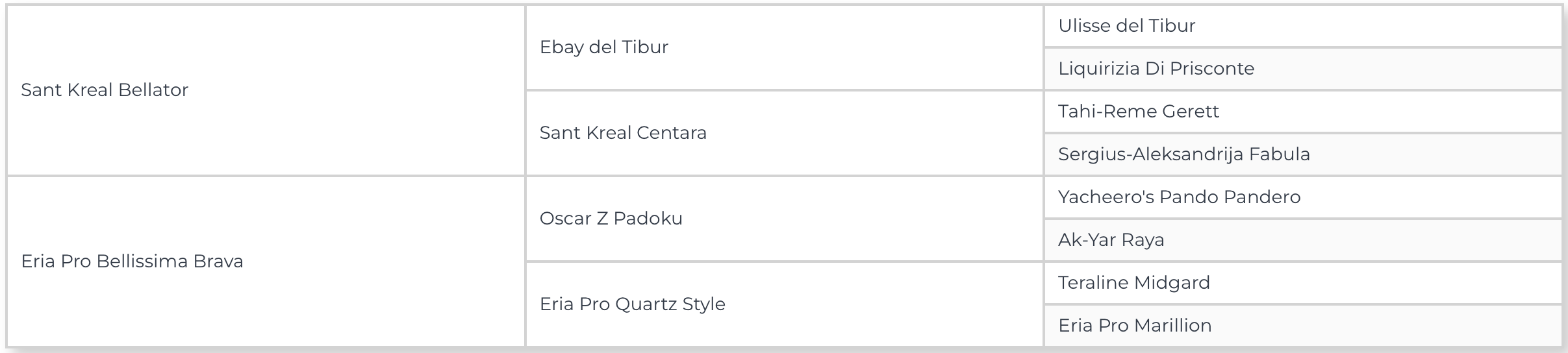Viewport: 1568px width, 353px height.
Task: Click the Sant Kreal Bellator pedigree entry
Action: pos(105,90)
